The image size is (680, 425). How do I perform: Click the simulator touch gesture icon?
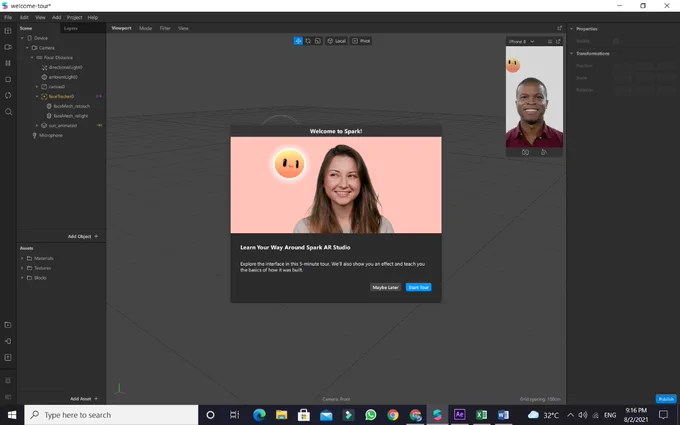[x=544, y=152]
